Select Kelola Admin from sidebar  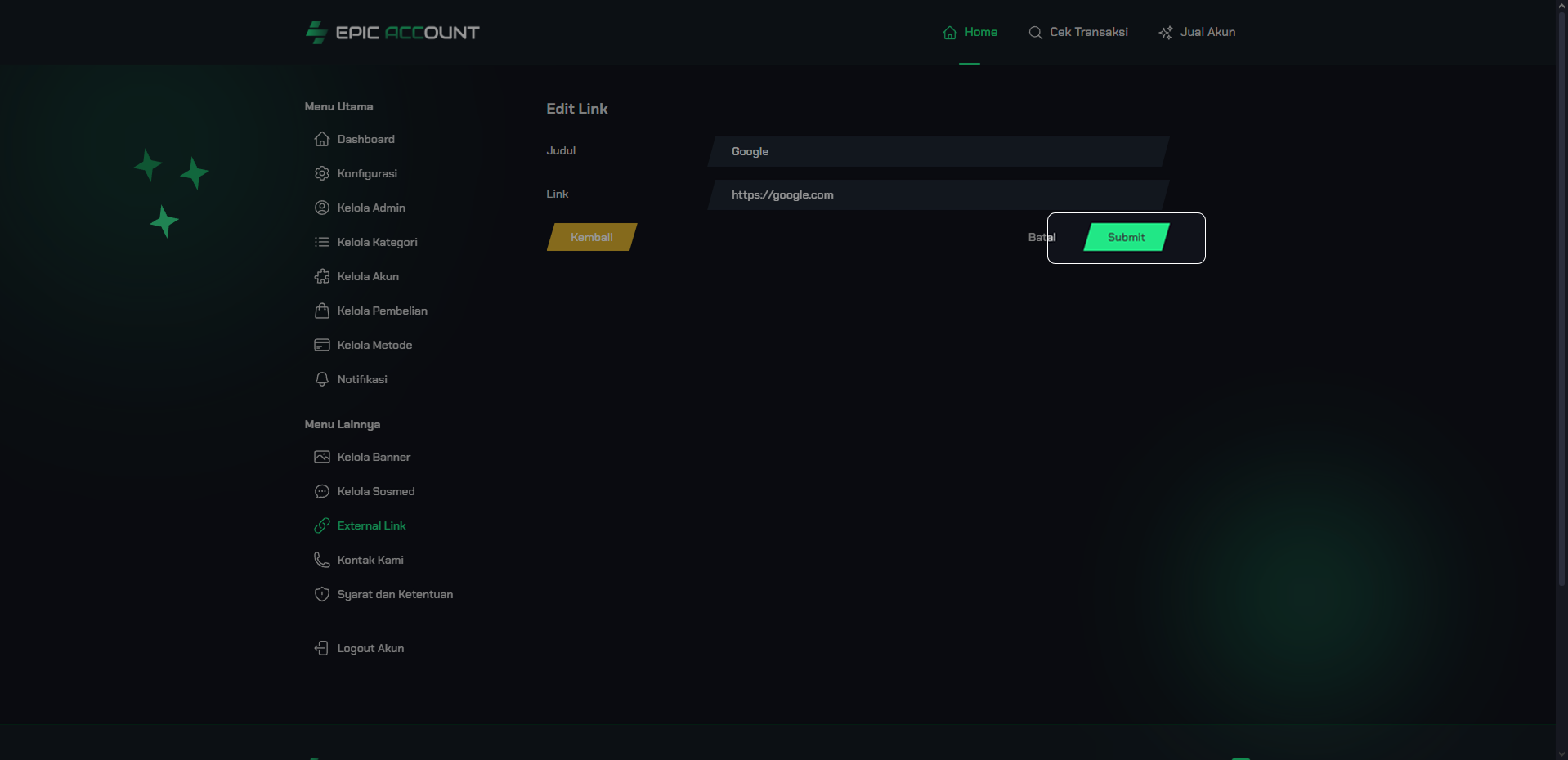point(361,208)
